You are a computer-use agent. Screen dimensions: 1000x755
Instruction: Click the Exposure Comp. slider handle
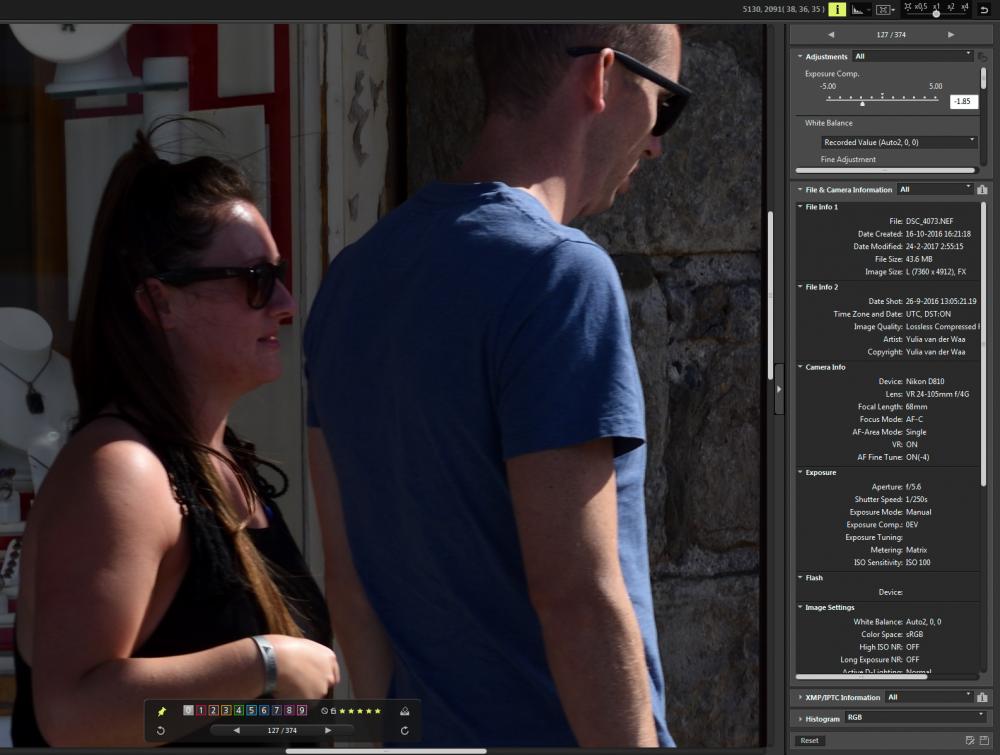[862, 103]
